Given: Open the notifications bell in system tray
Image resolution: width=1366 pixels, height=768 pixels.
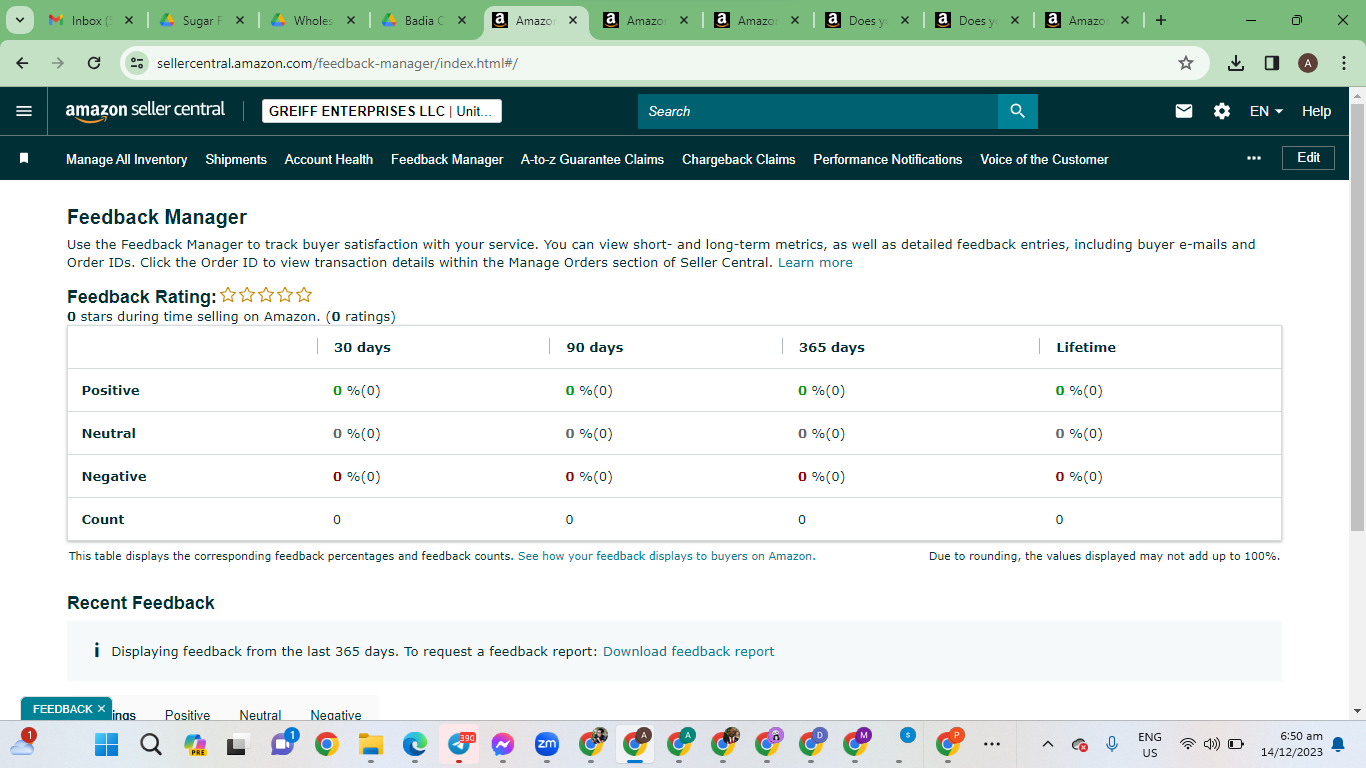Looking at the screenshot, I should (1338, 744).
